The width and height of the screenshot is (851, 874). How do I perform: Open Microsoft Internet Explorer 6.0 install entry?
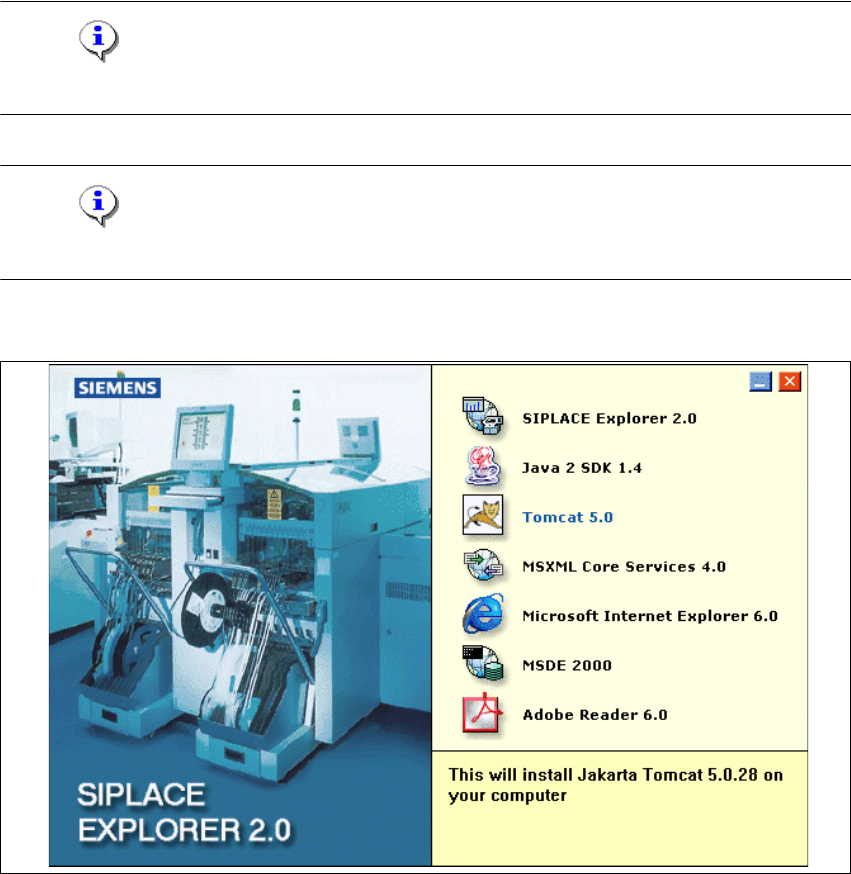[650, 616]
